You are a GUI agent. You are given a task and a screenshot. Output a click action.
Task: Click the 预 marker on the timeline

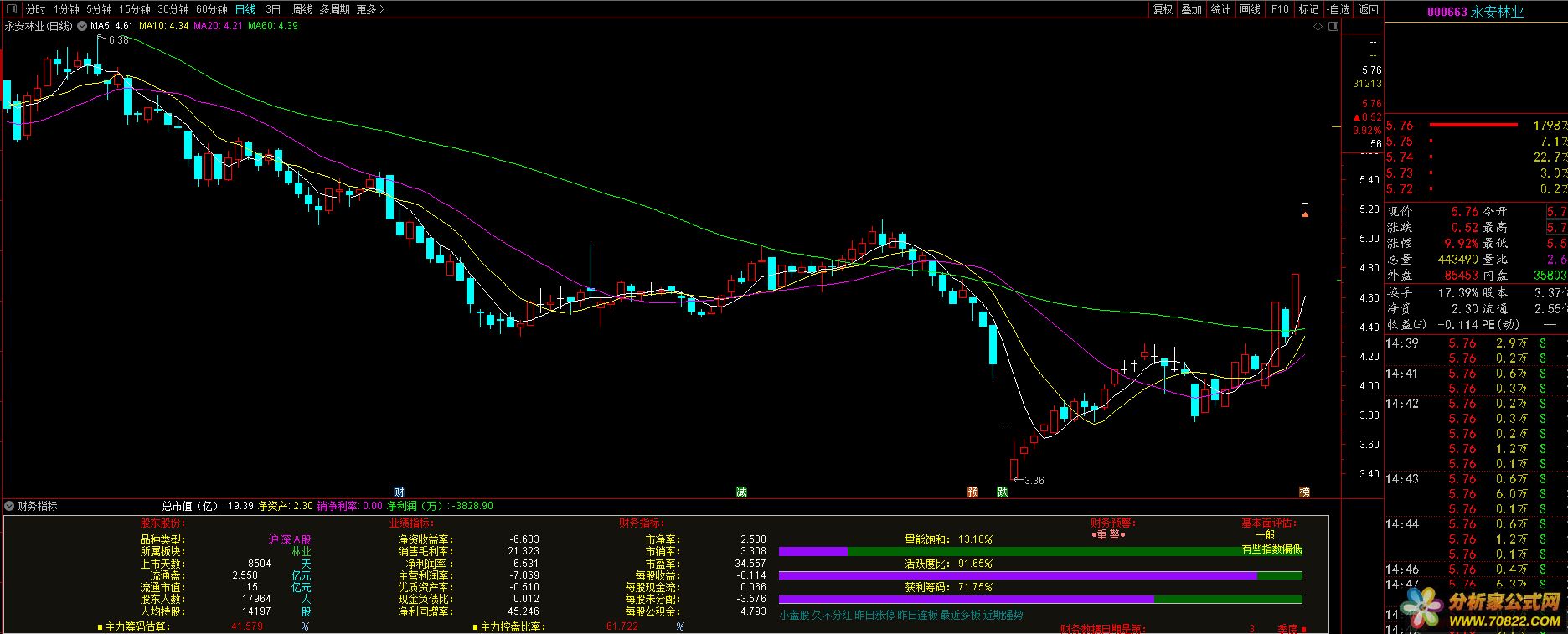pos(972,492)
